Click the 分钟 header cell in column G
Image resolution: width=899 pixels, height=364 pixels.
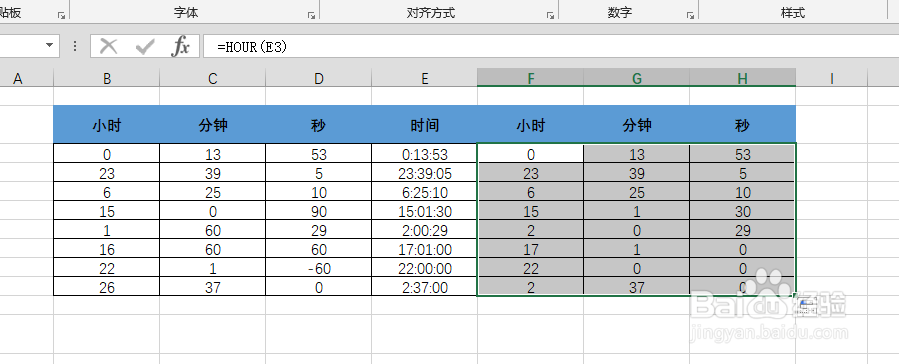tap(636, 124)
